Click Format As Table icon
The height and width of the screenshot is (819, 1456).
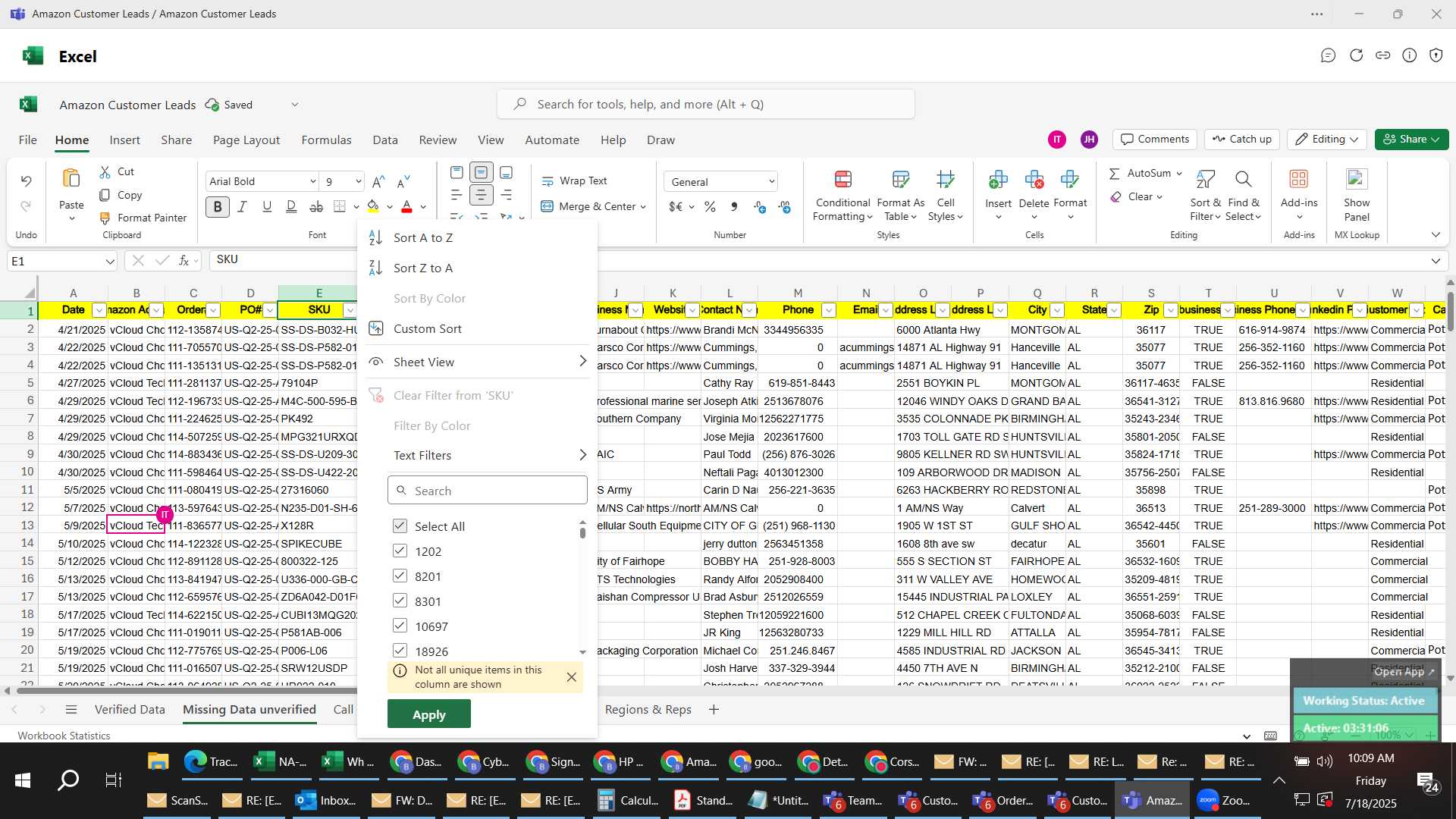pos(901,180)
